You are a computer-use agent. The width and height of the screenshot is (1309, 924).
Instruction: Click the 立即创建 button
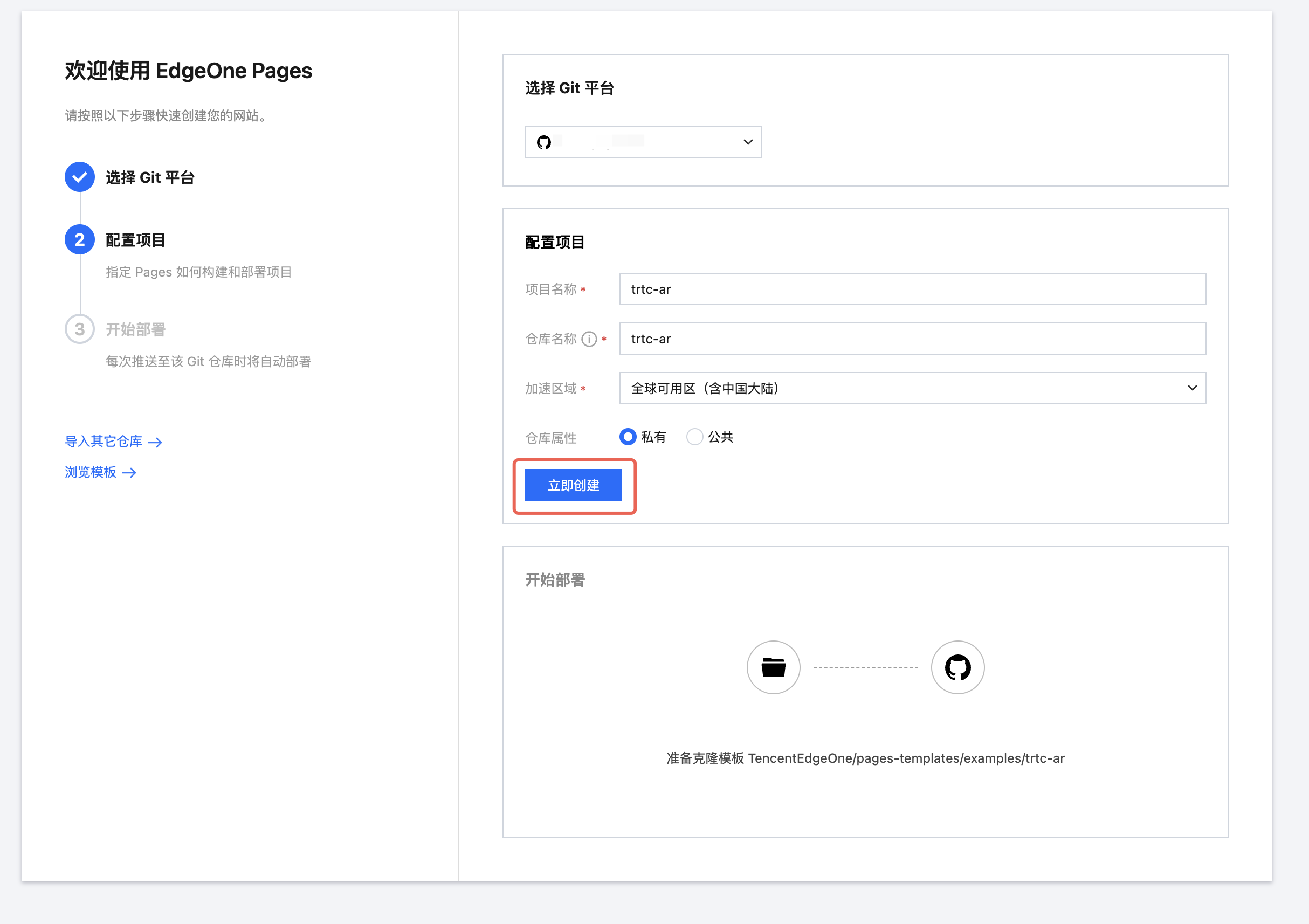(x=574, y=485)
